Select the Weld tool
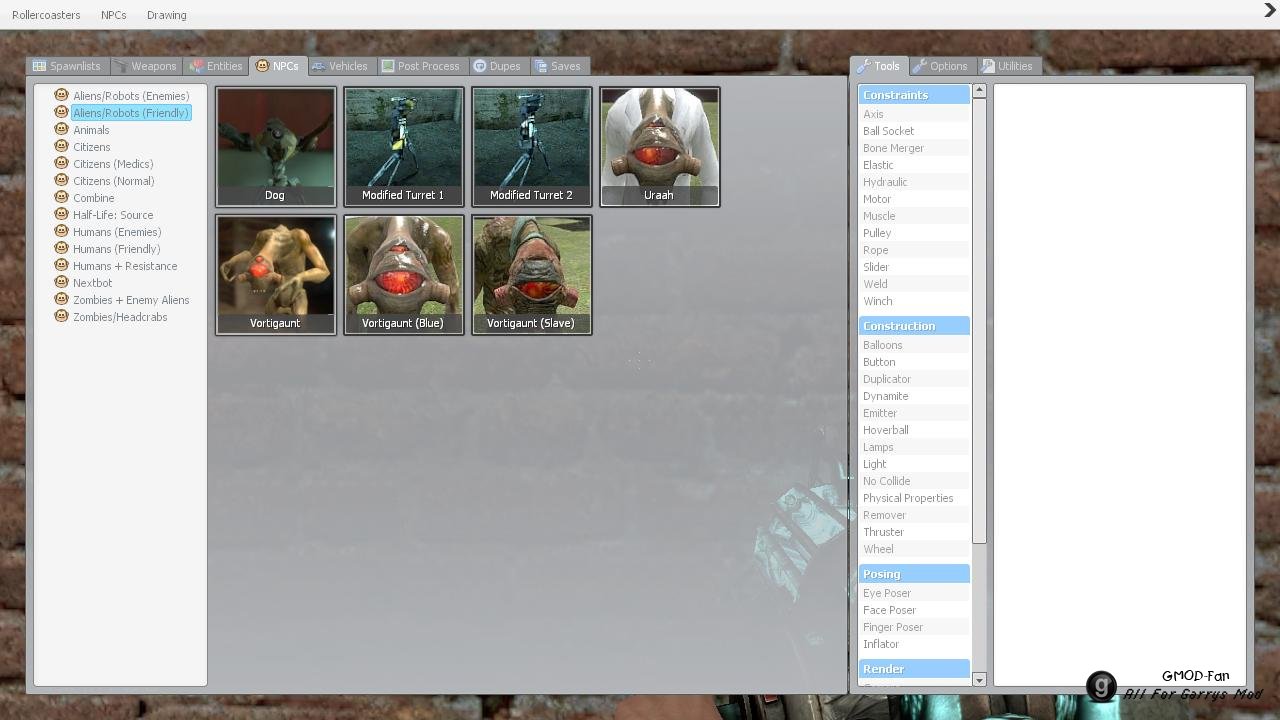The image size is (1280, 720). coord(914,284)
